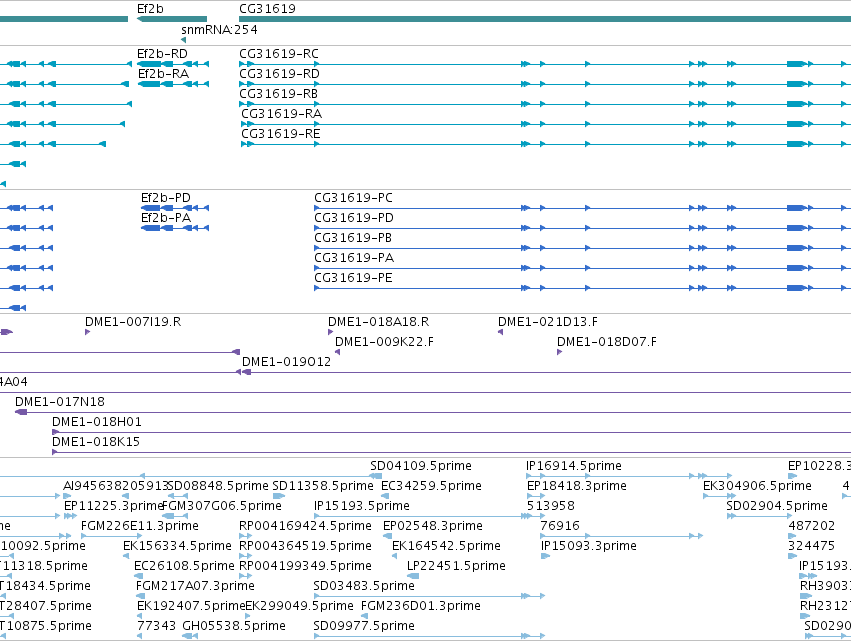Click BAC end DME1-018D07.F
The image size is (851, 641).
[607, 342]
